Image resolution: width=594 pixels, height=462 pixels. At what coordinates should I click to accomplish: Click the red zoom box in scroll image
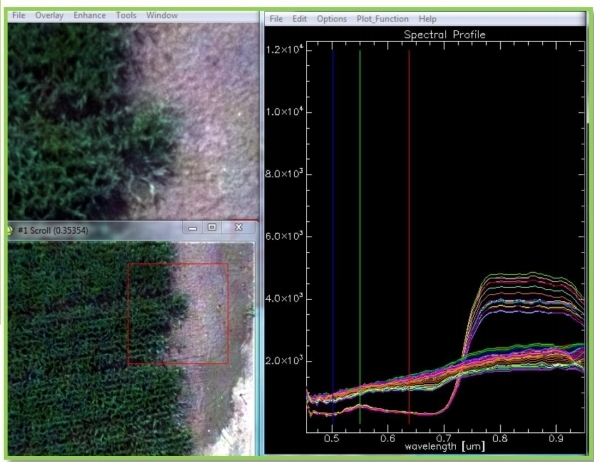click(x=178, y=314)
